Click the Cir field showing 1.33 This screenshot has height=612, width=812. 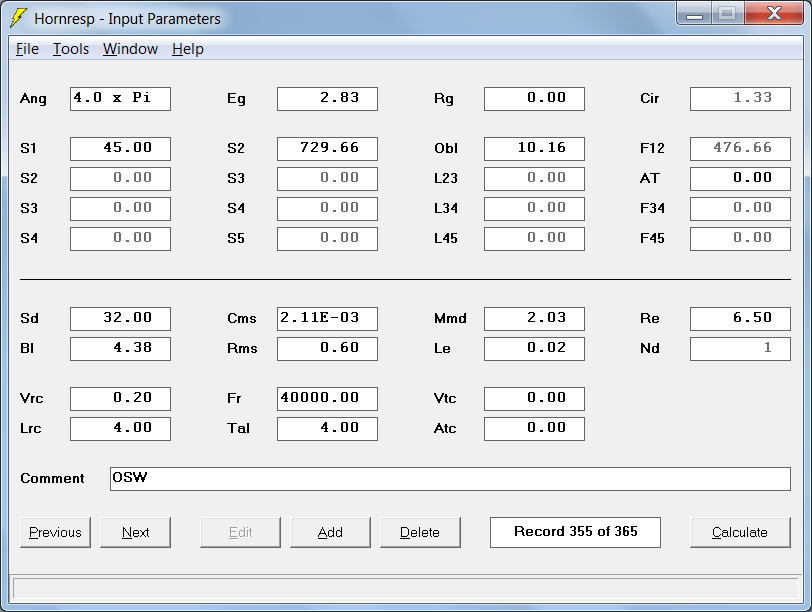[x=740, y=99]
